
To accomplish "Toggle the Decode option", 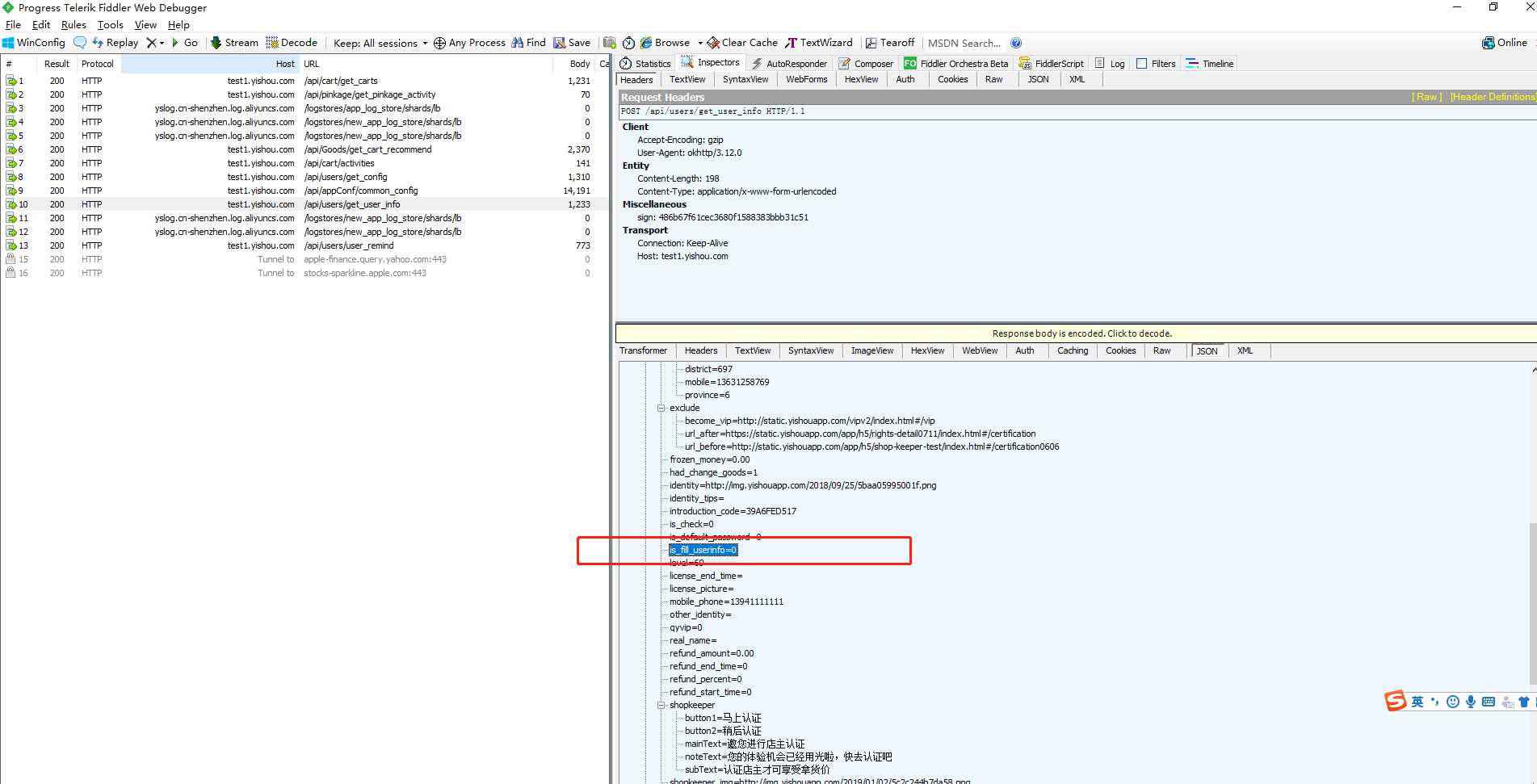I will pyautogui.click(x=292, y=43).
